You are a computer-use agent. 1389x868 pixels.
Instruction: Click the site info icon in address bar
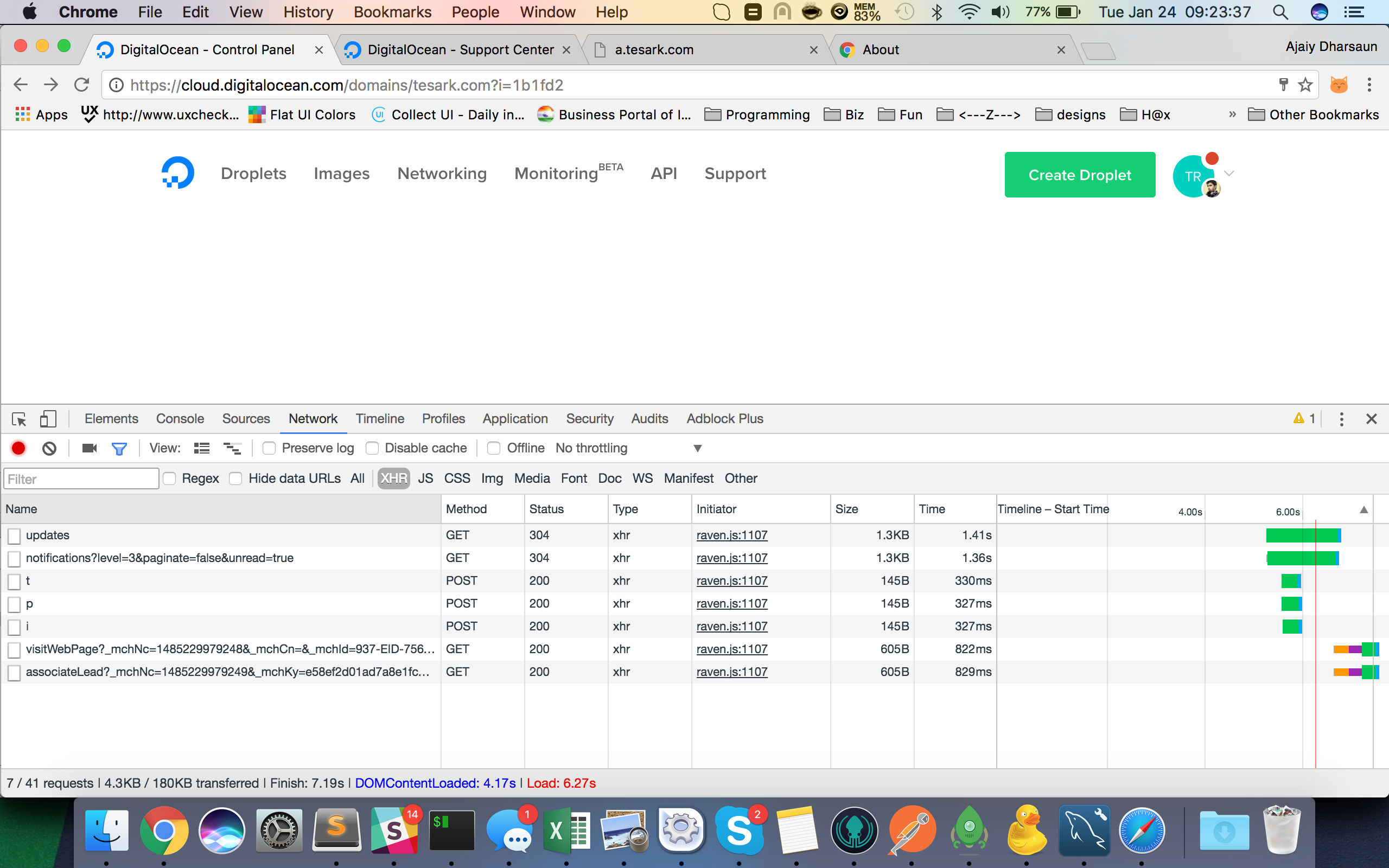pos(116,85)
